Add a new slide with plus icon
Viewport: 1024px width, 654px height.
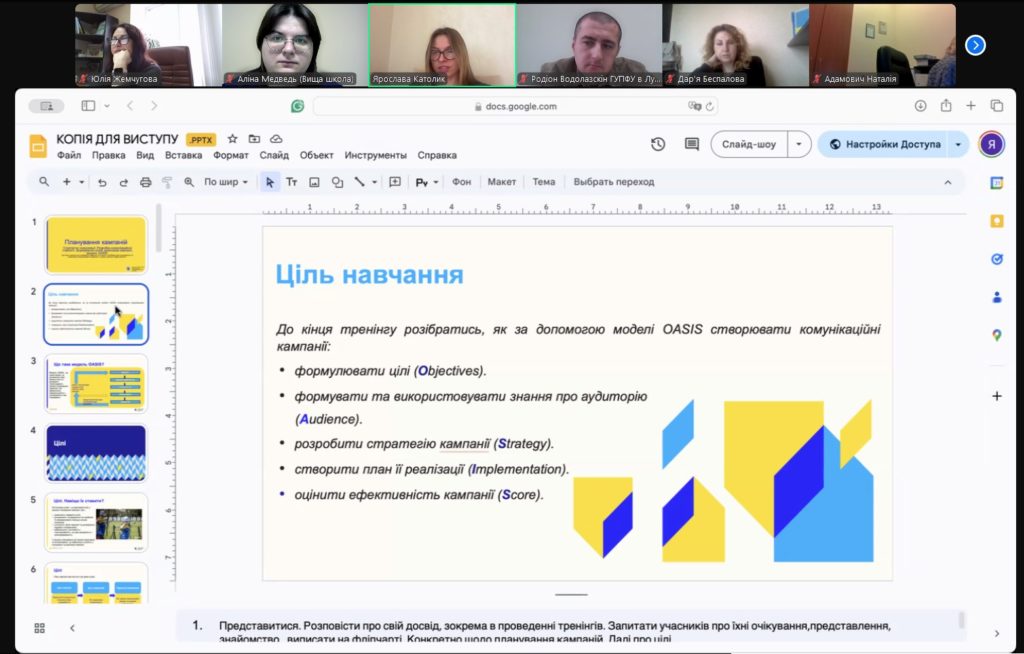[x=67, y=182]
